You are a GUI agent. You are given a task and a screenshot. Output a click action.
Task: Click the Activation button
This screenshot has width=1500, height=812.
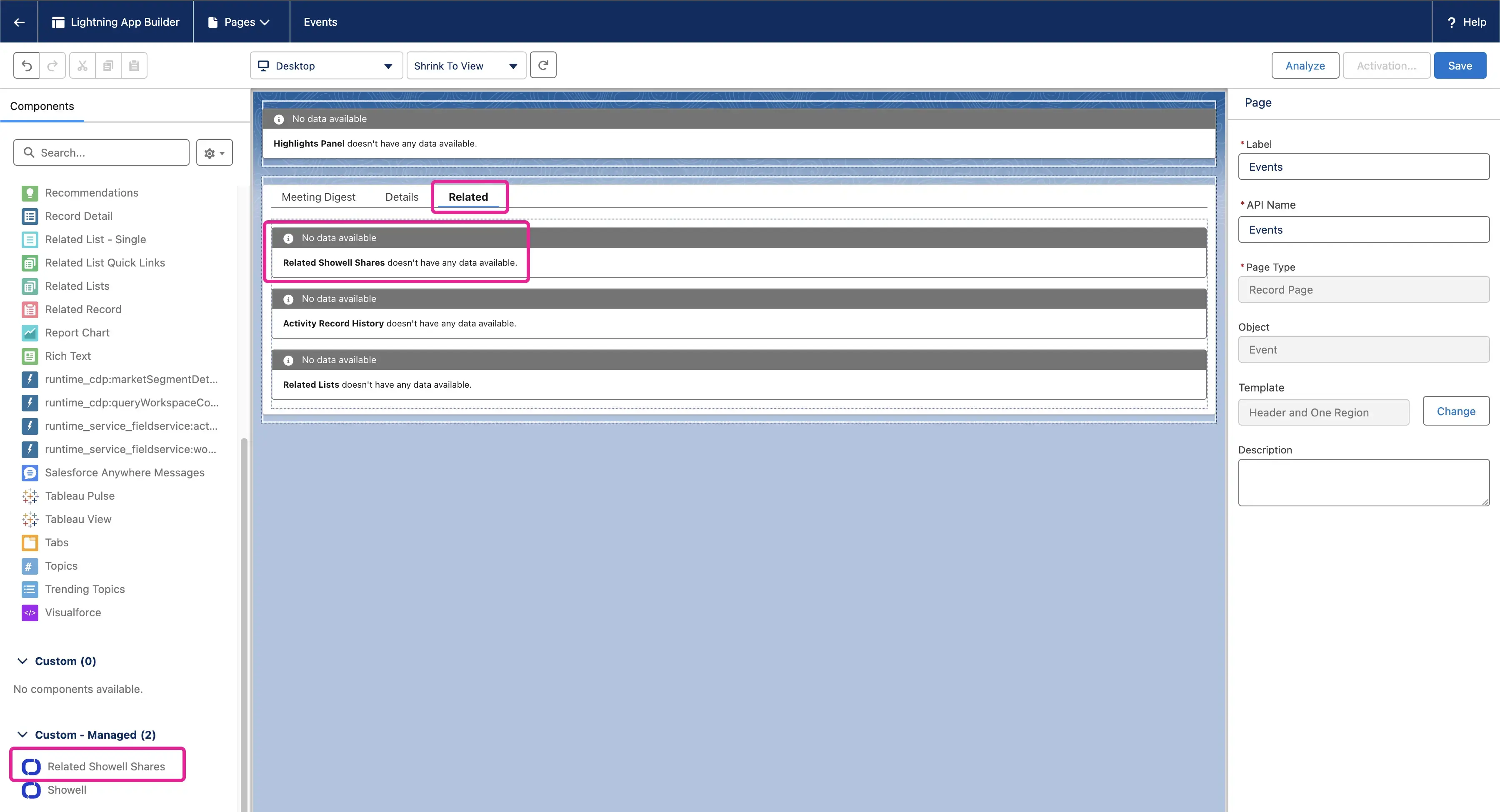[1386, 65]
